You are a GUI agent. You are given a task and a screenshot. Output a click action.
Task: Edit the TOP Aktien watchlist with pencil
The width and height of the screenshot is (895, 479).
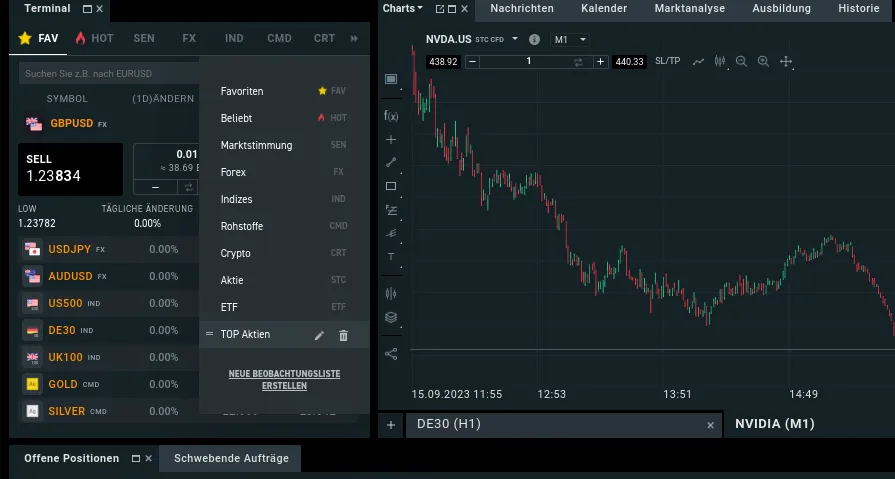click(x=319, y=336)
